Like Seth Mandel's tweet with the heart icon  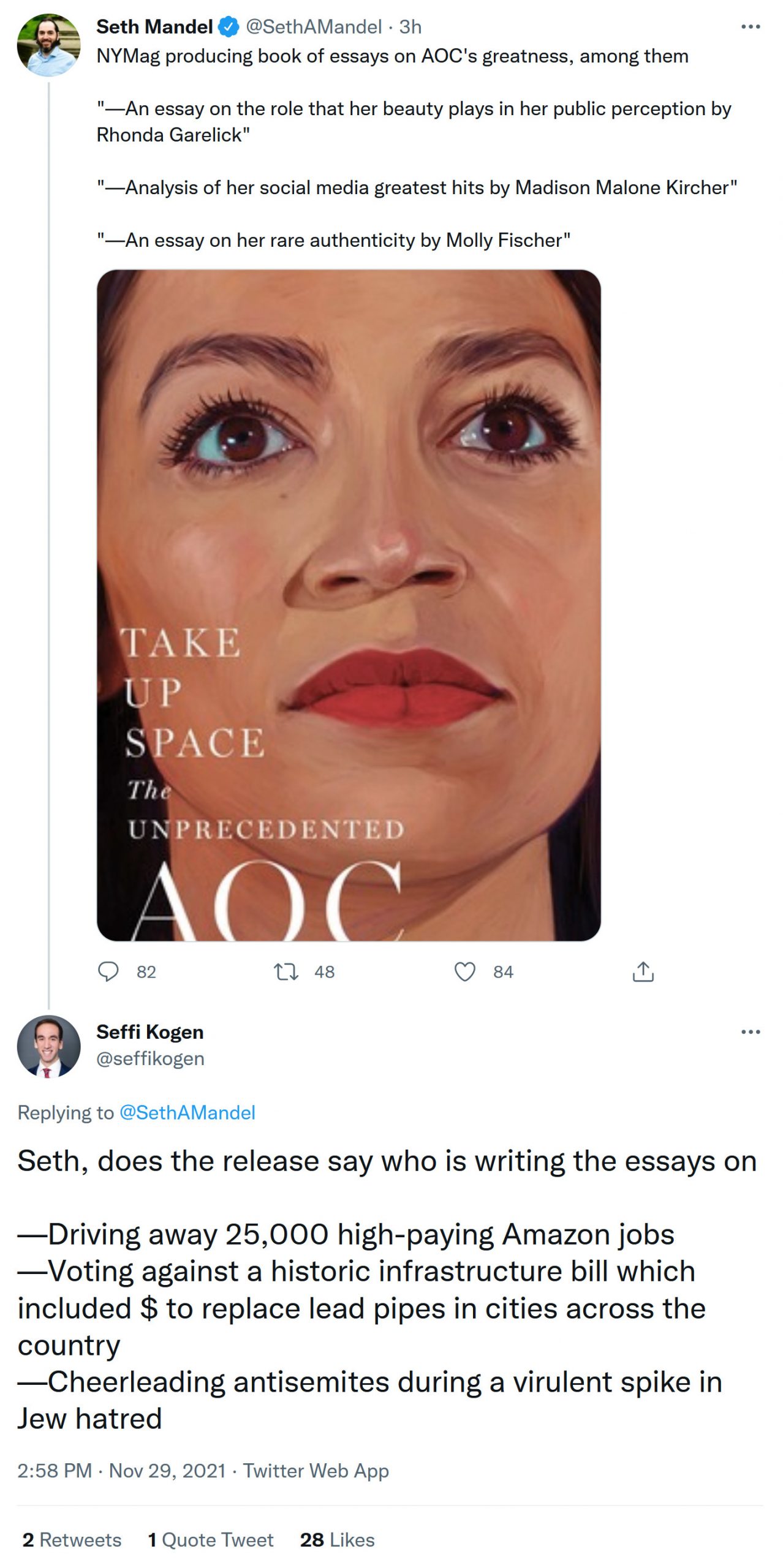pyautogui.click(x=464, y=971)
